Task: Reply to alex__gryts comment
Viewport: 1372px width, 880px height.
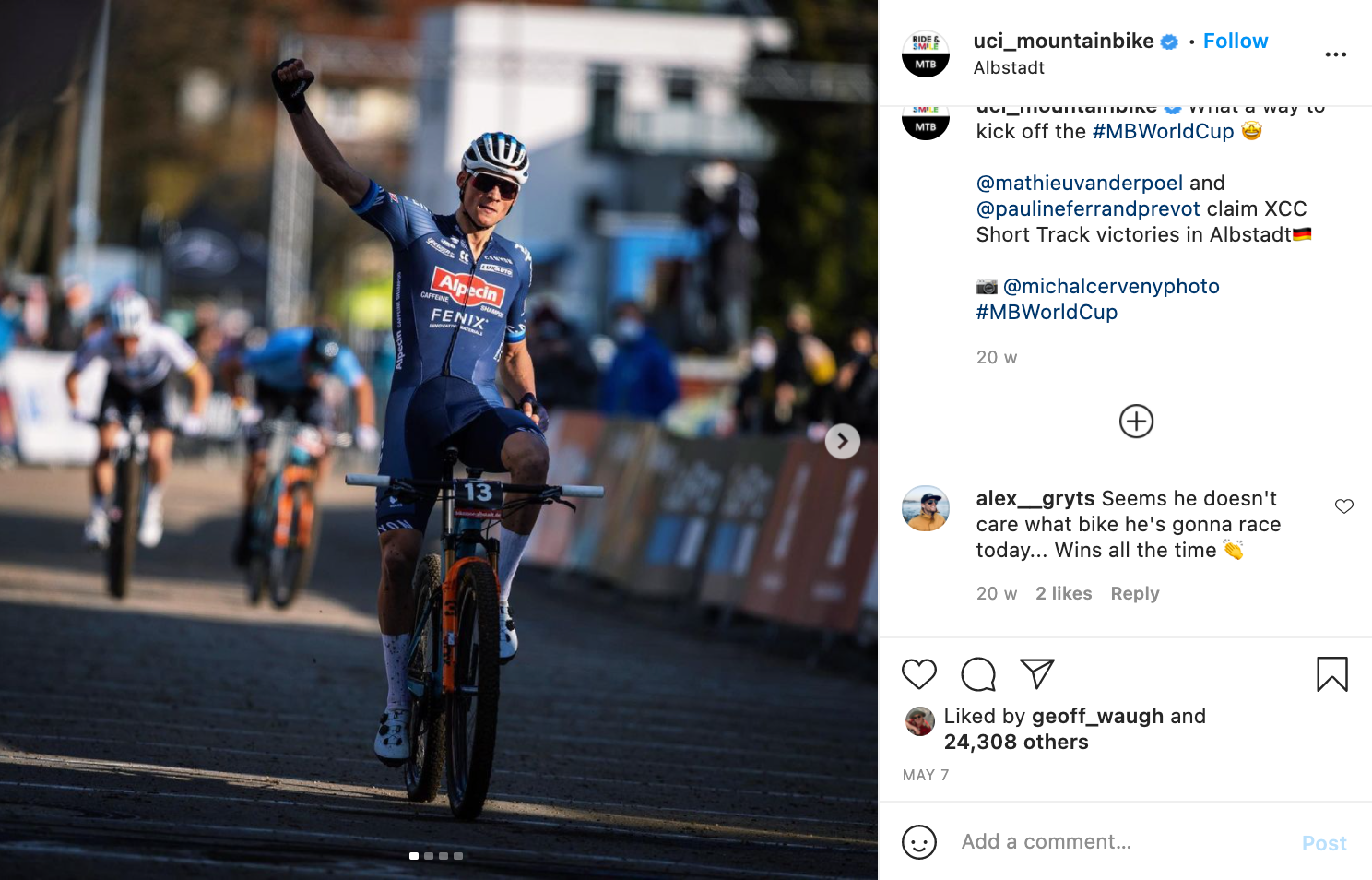Action: pos(1135,593)
